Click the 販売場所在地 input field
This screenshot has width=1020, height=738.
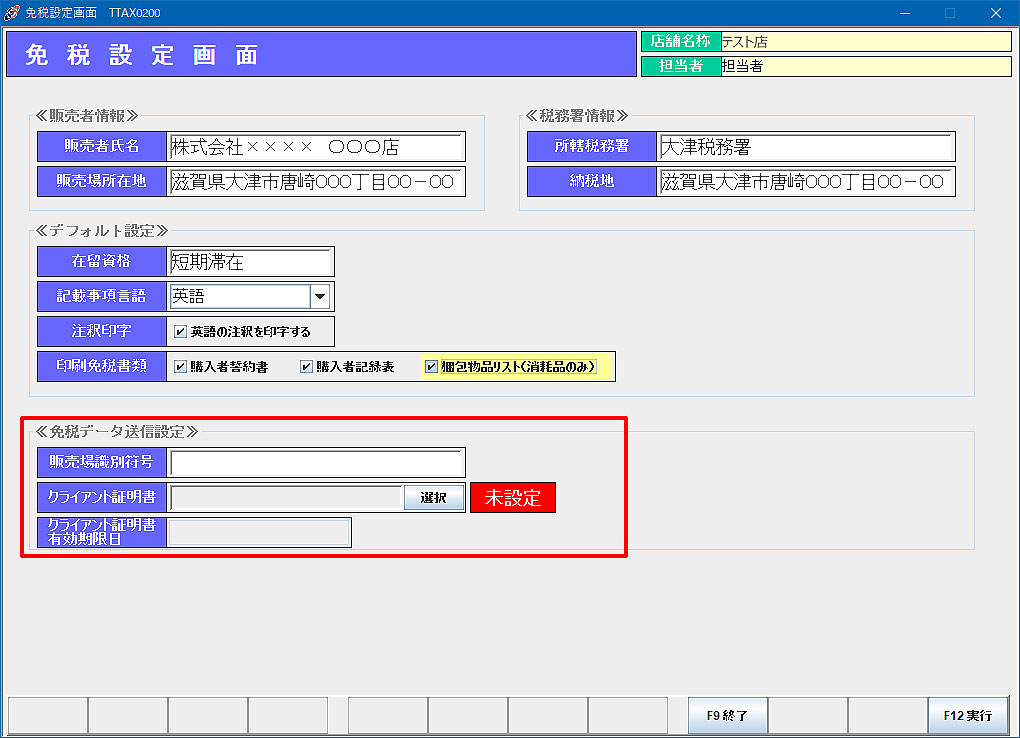point(316,182)
